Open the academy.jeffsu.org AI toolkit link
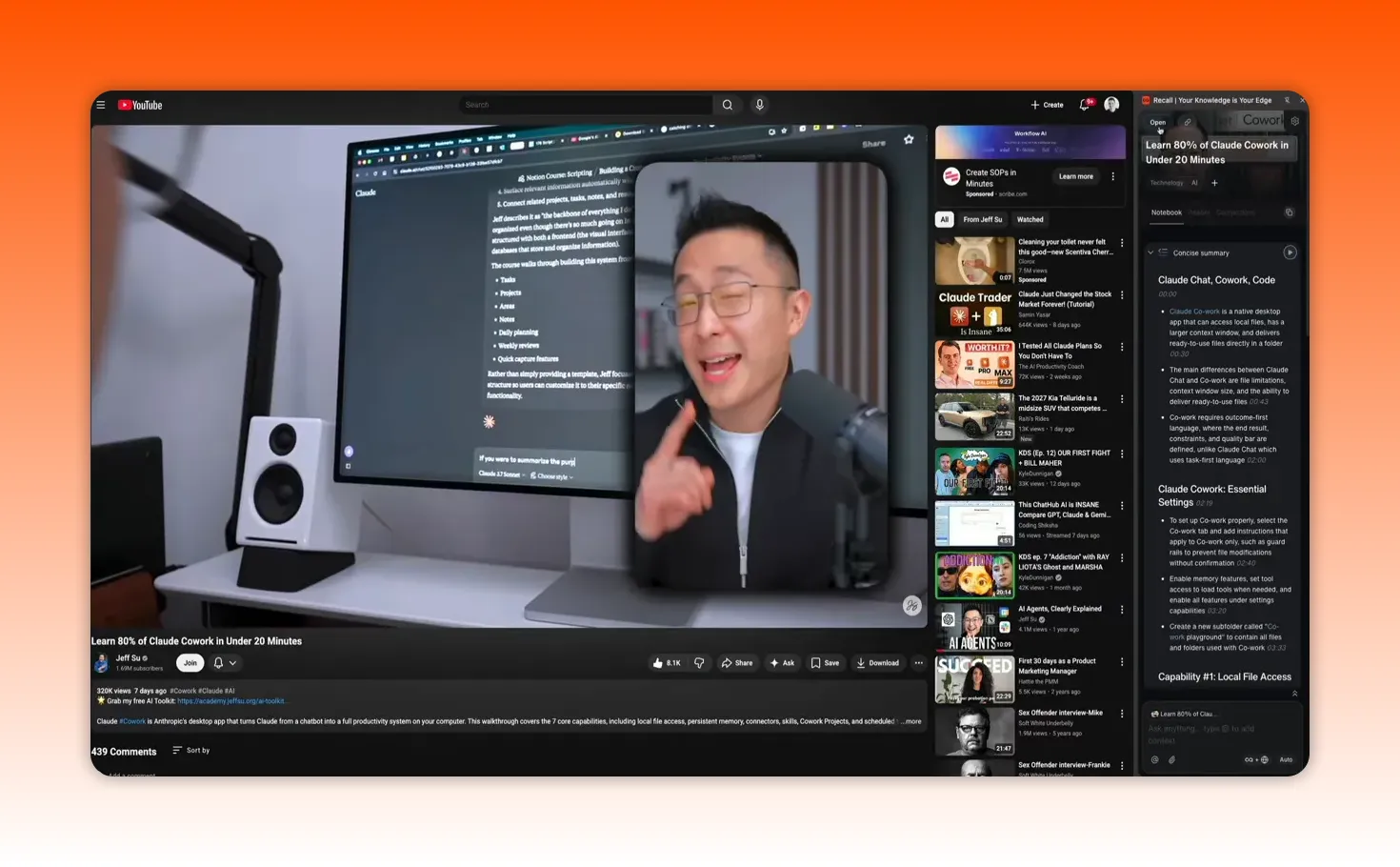1400x867 pixels. click(x=232, y=701)
